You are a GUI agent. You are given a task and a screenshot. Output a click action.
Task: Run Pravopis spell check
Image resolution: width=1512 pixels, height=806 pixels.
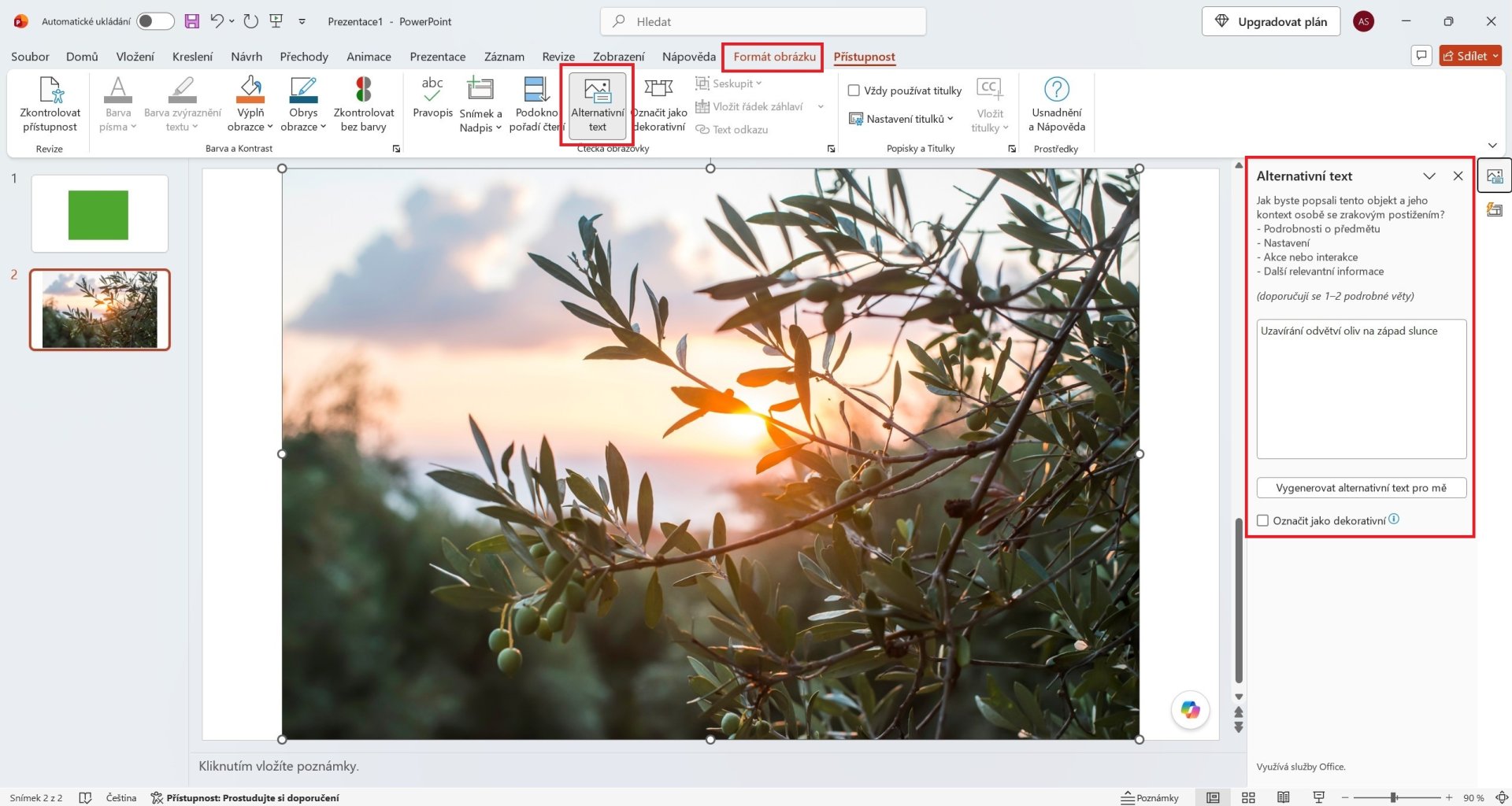tap(432, 98)
